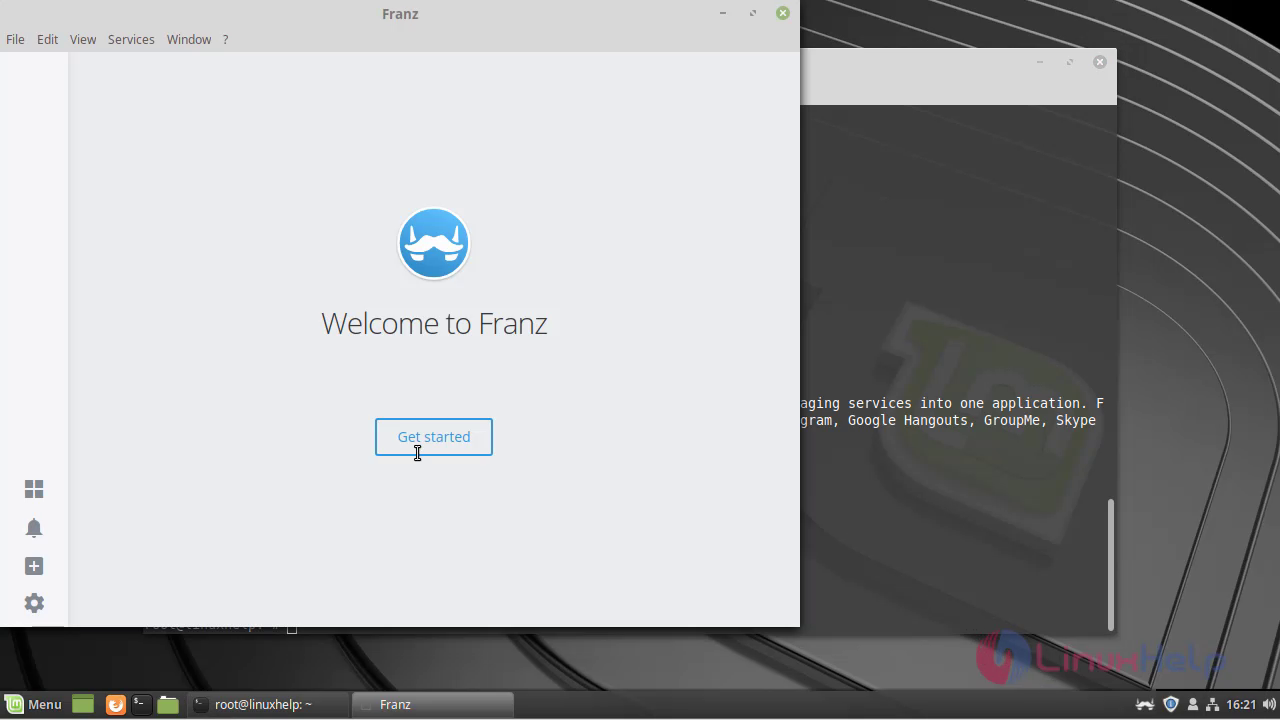This screenshot has width=1280, height=720.
Task: Add a new service with plus icon
Action: (34, 566)
